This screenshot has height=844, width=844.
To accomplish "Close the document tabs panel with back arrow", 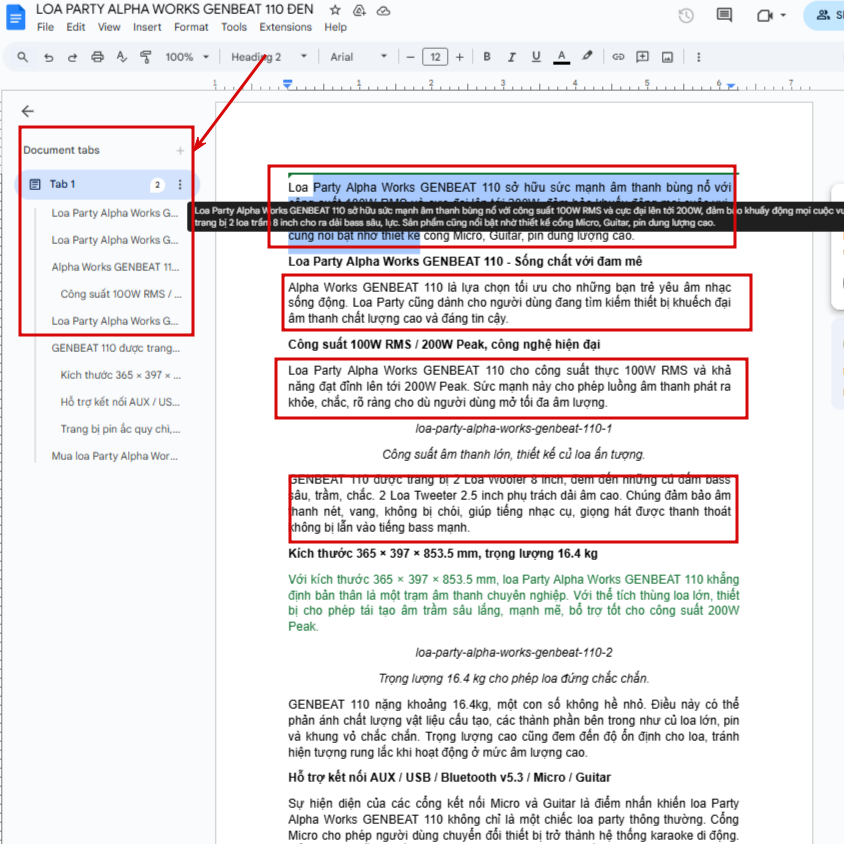I will (x=27, y=111).
